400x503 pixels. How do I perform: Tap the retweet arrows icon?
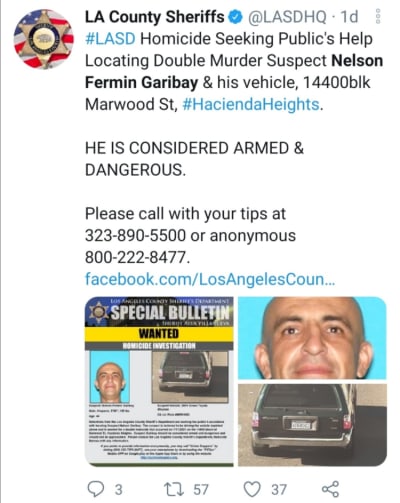pyautogui.click(x=174, y=489)
